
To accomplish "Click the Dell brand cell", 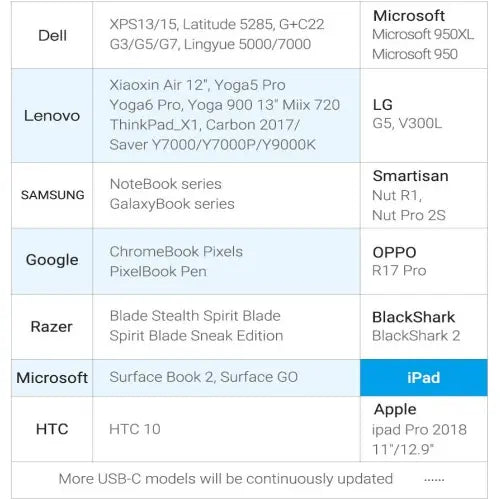I will 52,35.
